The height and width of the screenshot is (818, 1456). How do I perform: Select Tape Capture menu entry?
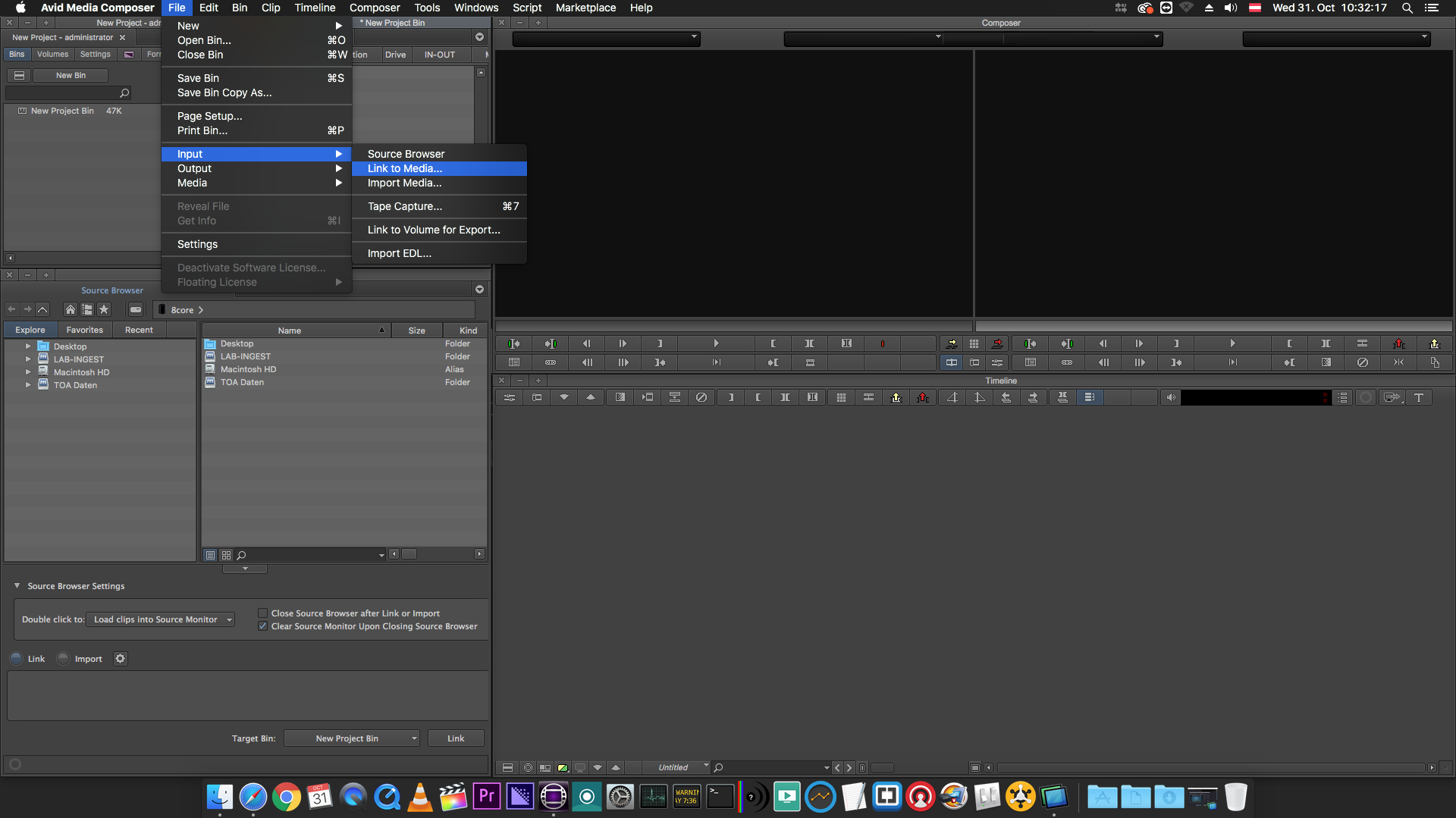pyautogui.click(x=439, y=206)
